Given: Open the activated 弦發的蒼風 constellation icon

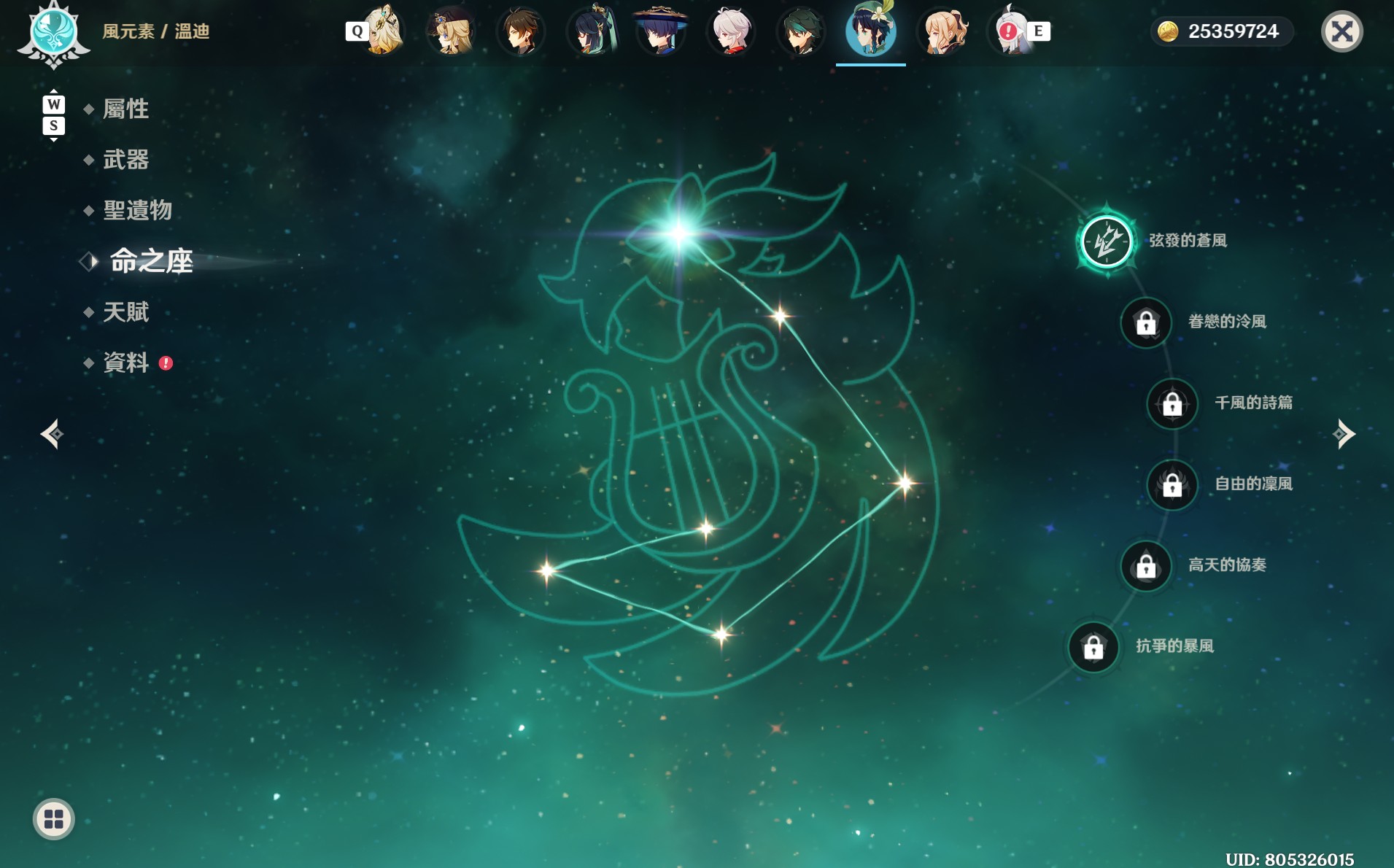Looking at the screenshot, I should [1106, 241].
